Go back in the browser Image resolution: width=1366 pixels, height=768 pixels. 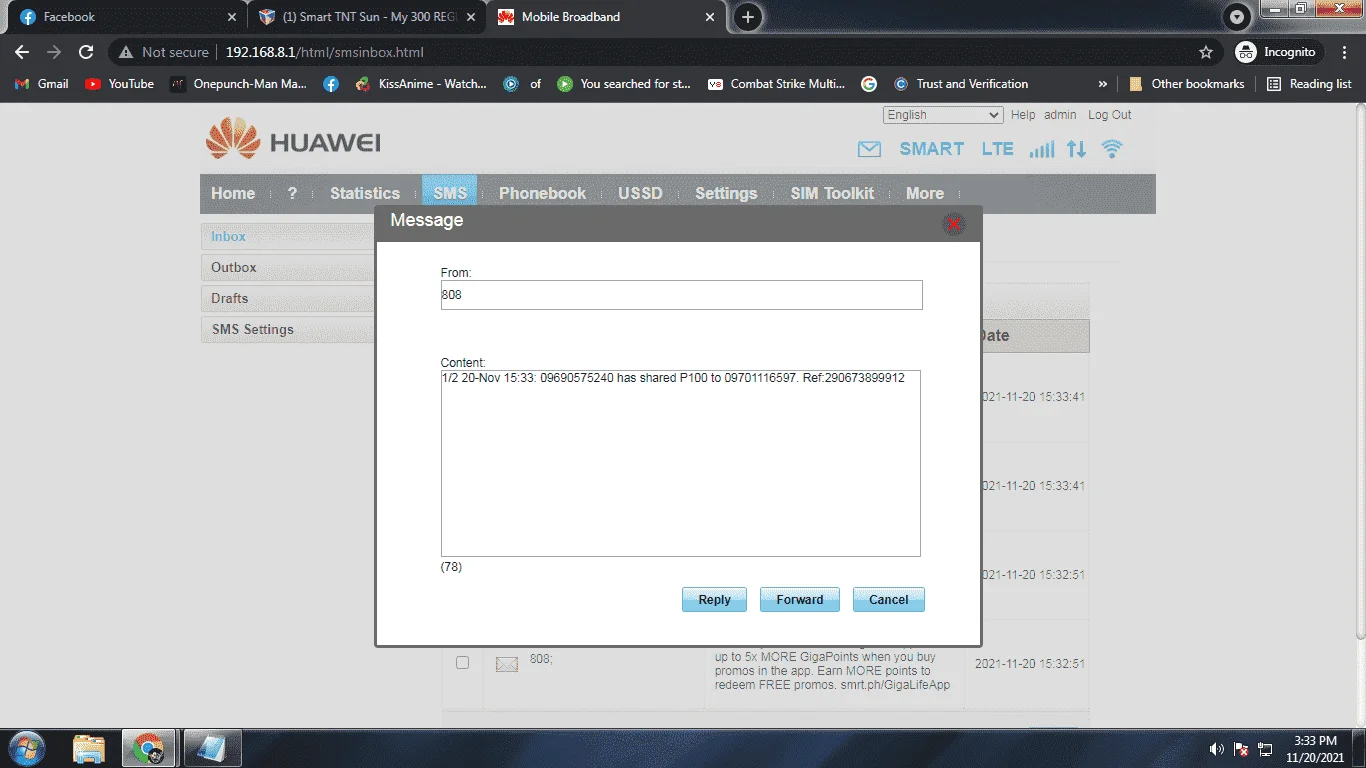pyautogui.click(x=22, y=52)
